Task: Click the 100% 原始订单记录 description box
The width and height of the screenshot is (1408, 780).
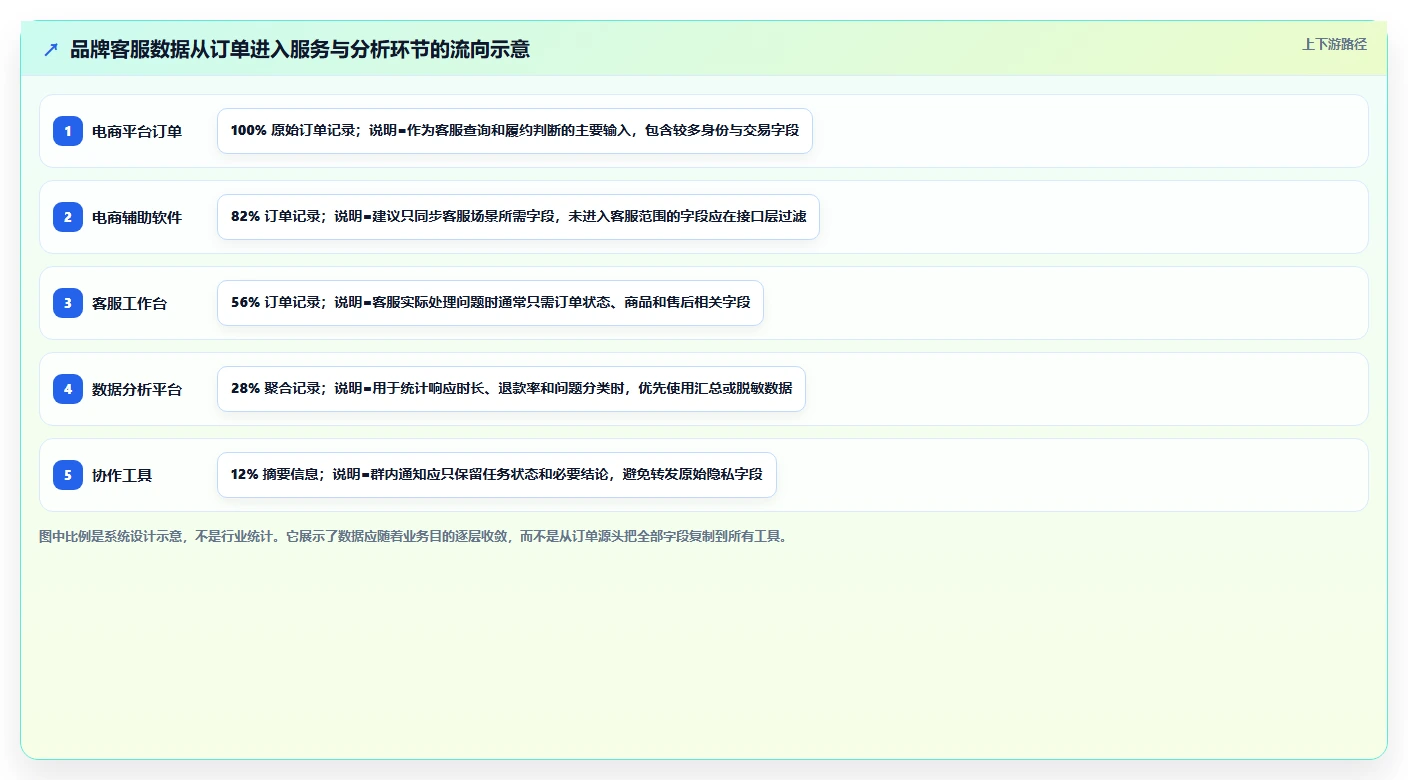Action: click(515, 131)
